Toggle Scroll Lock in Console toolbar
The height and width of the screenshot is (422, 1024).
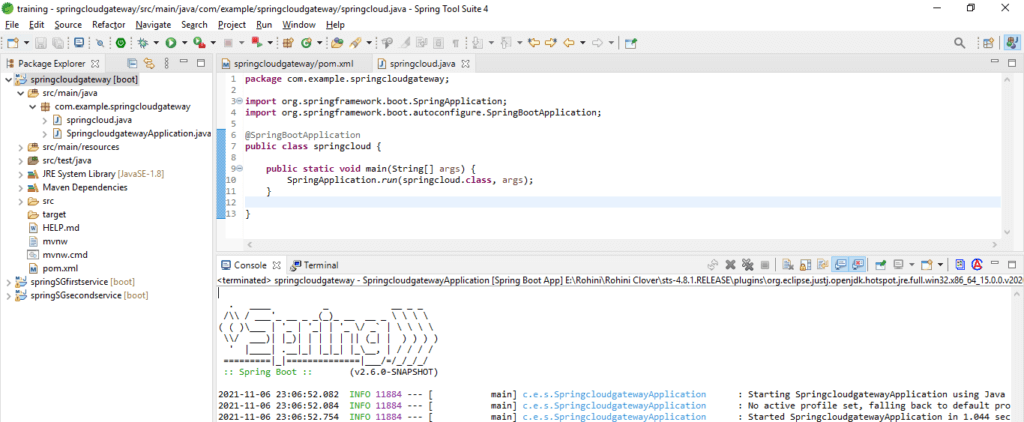coord(805,265)
